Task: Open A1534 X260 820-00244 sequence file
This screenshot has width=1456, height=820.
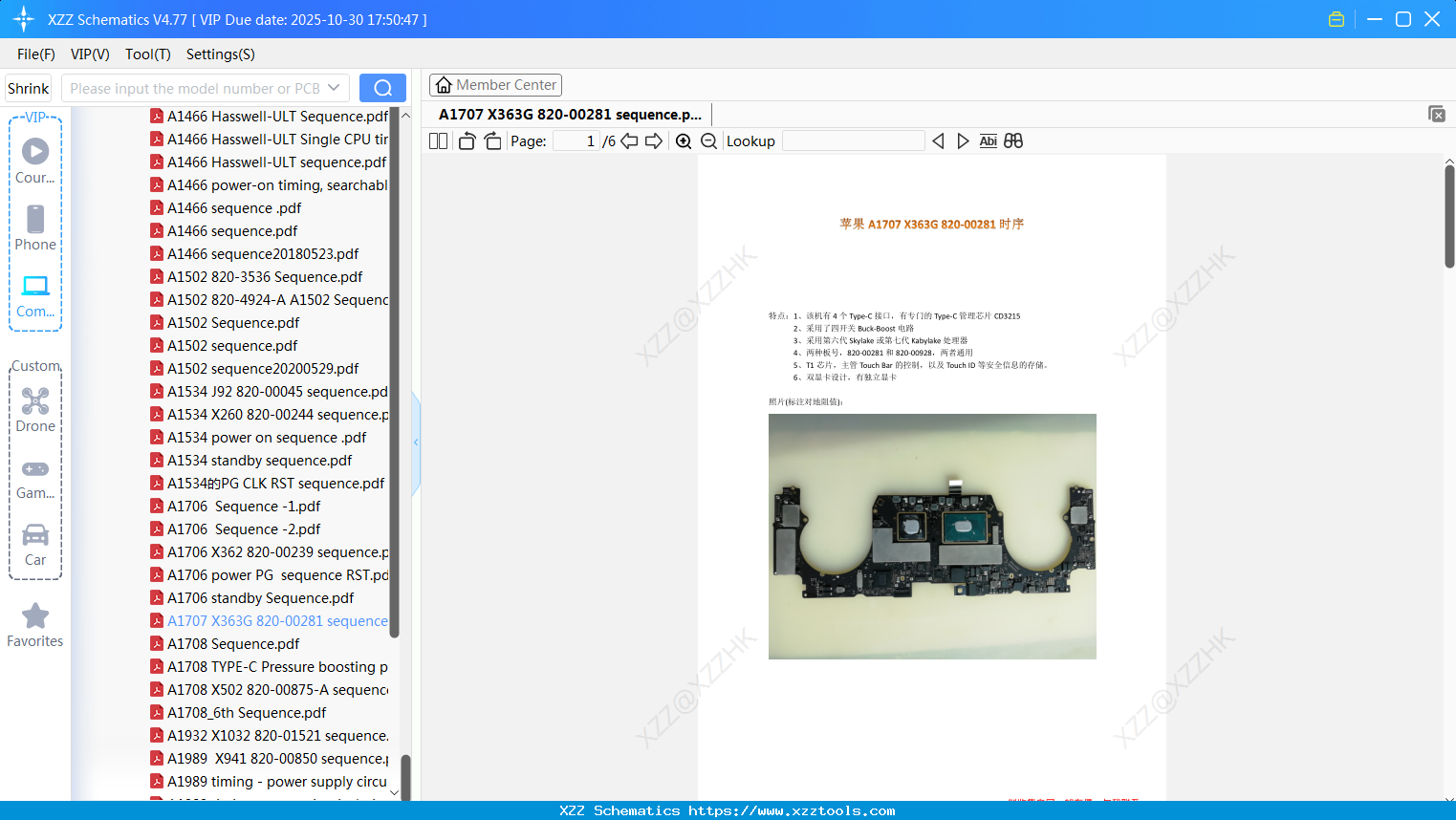Action: (x=270, y=415)
